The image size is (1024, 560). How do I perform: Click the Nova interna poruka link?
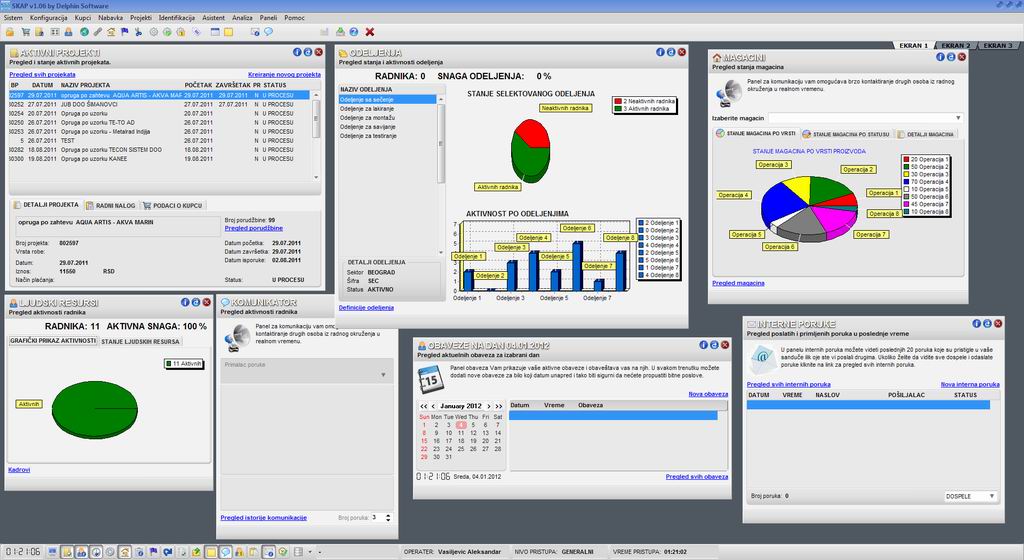[x=970, y=384]
